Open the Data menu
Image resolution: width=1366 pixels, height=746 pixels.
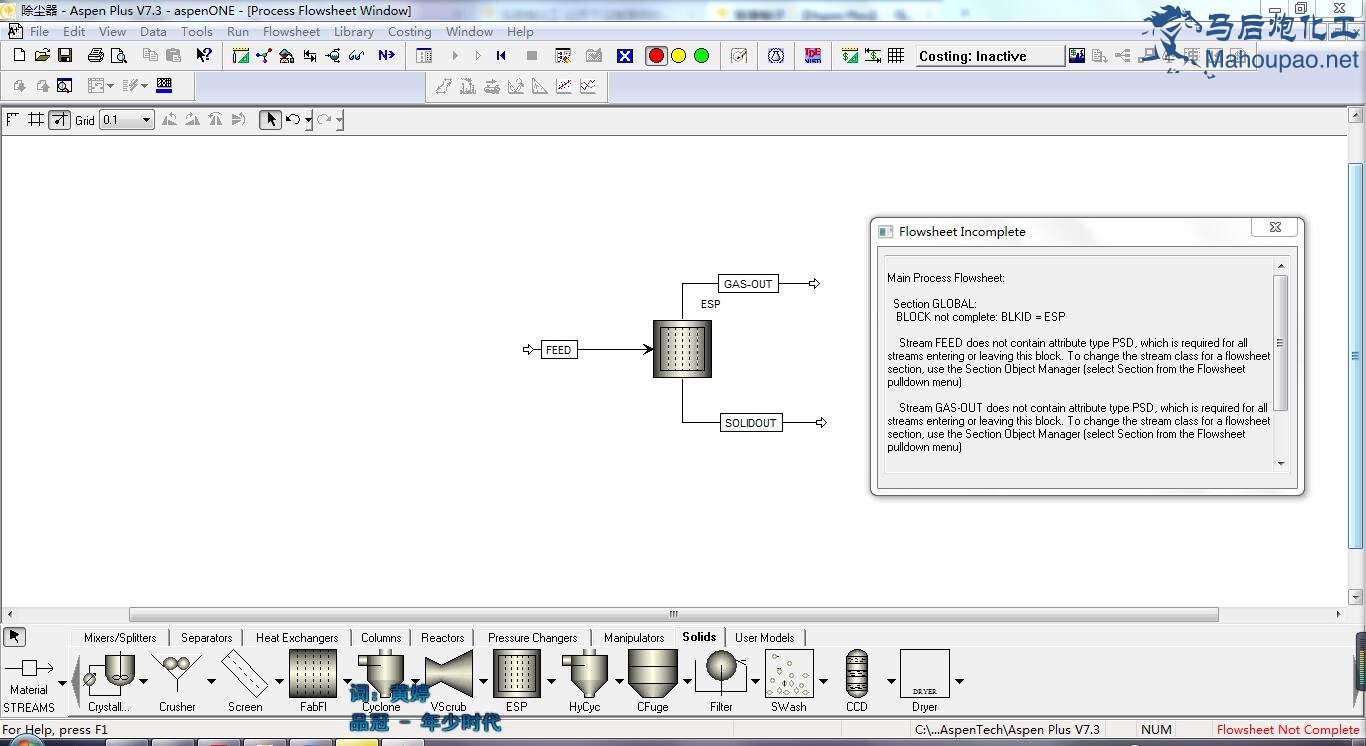coord(153,31)
